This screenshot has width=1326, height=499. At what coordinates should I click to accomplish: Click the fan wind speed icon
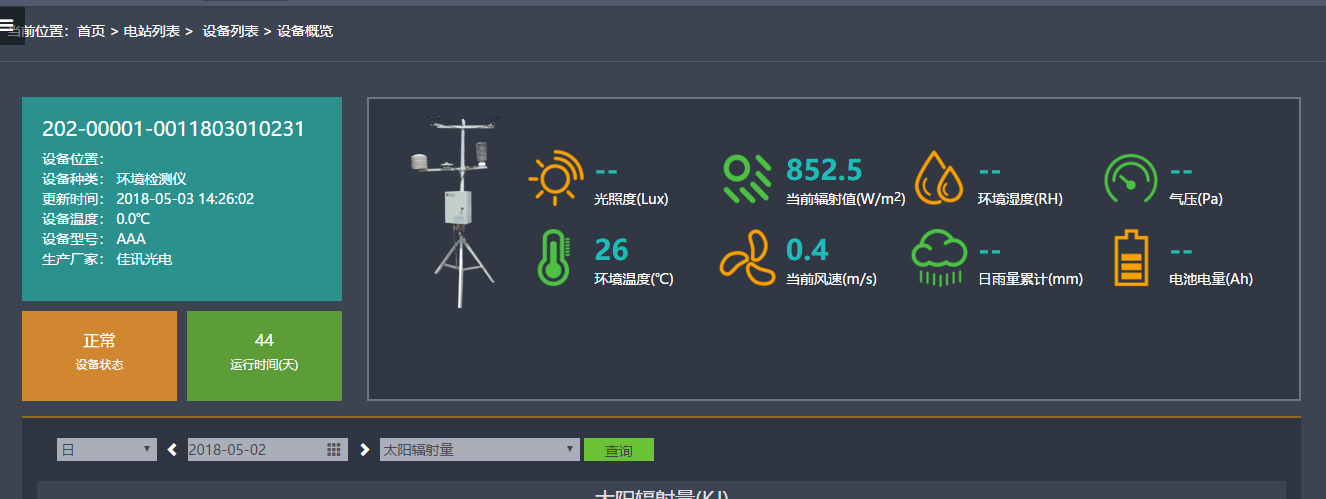click(x=746, y=258)
